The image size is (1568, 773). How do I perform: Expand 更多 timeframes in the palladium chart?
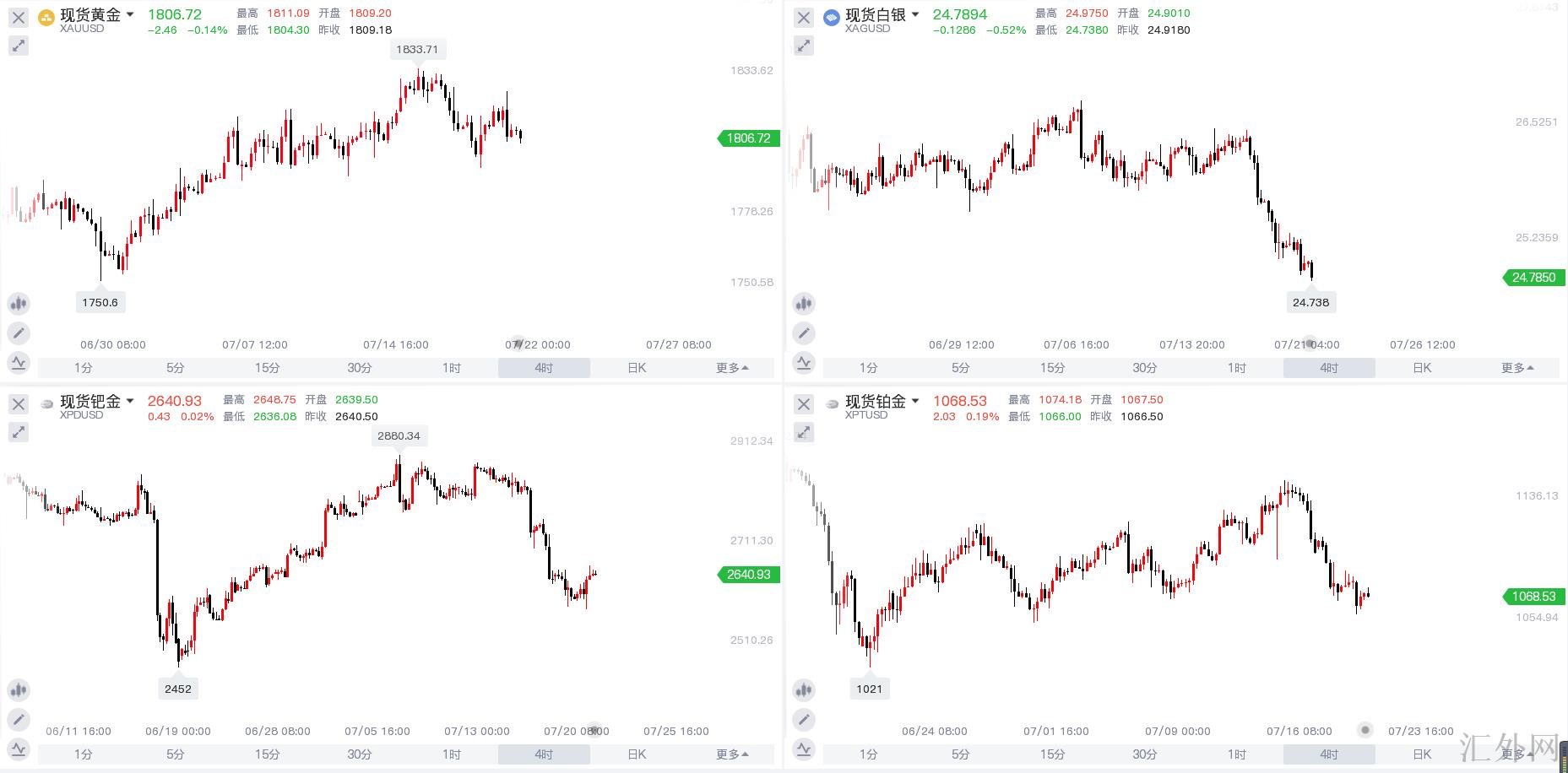[732, 754]
